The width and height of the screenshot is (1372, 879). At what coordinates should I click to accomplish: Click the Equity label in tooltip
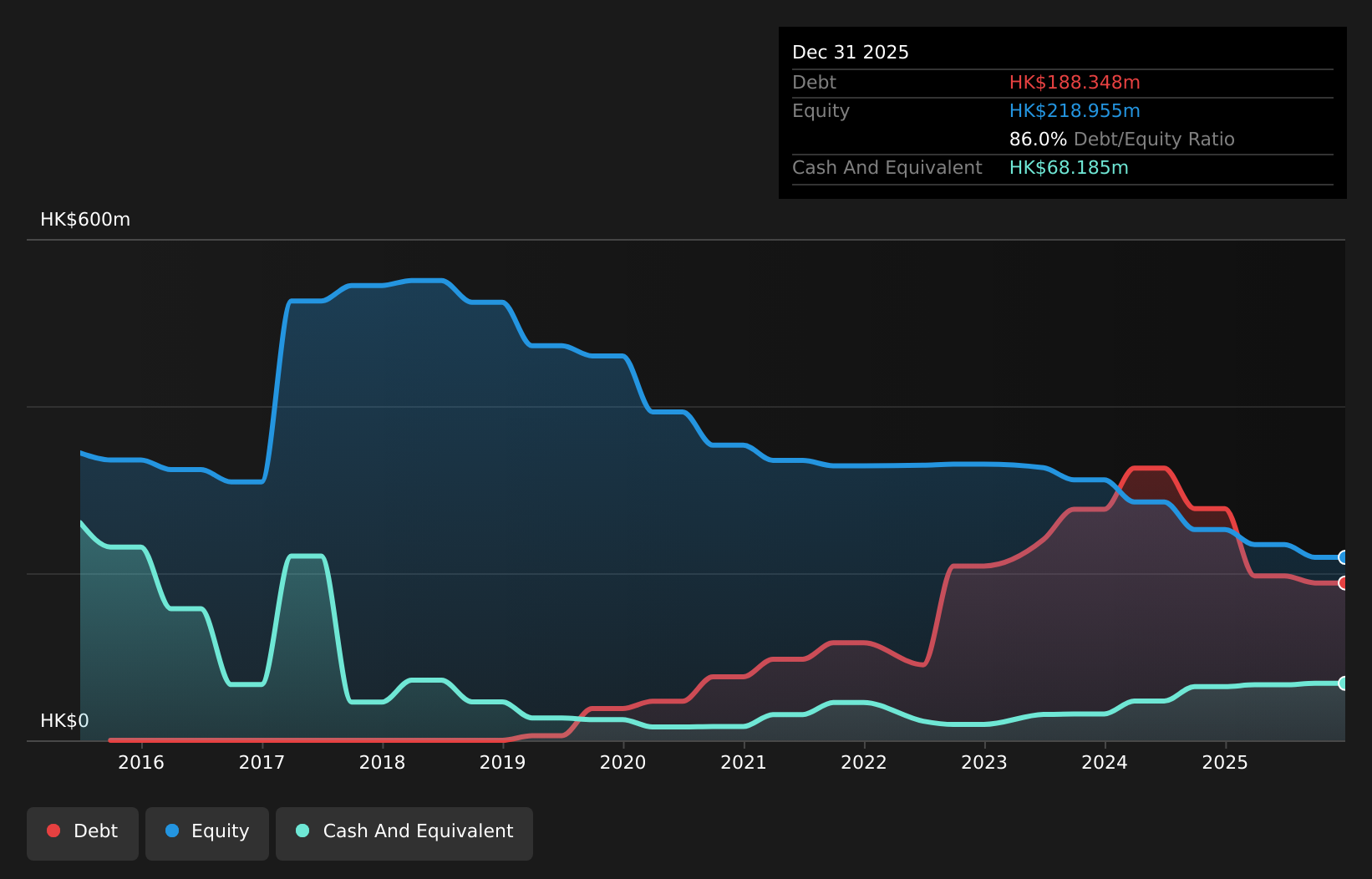point(821,111)
